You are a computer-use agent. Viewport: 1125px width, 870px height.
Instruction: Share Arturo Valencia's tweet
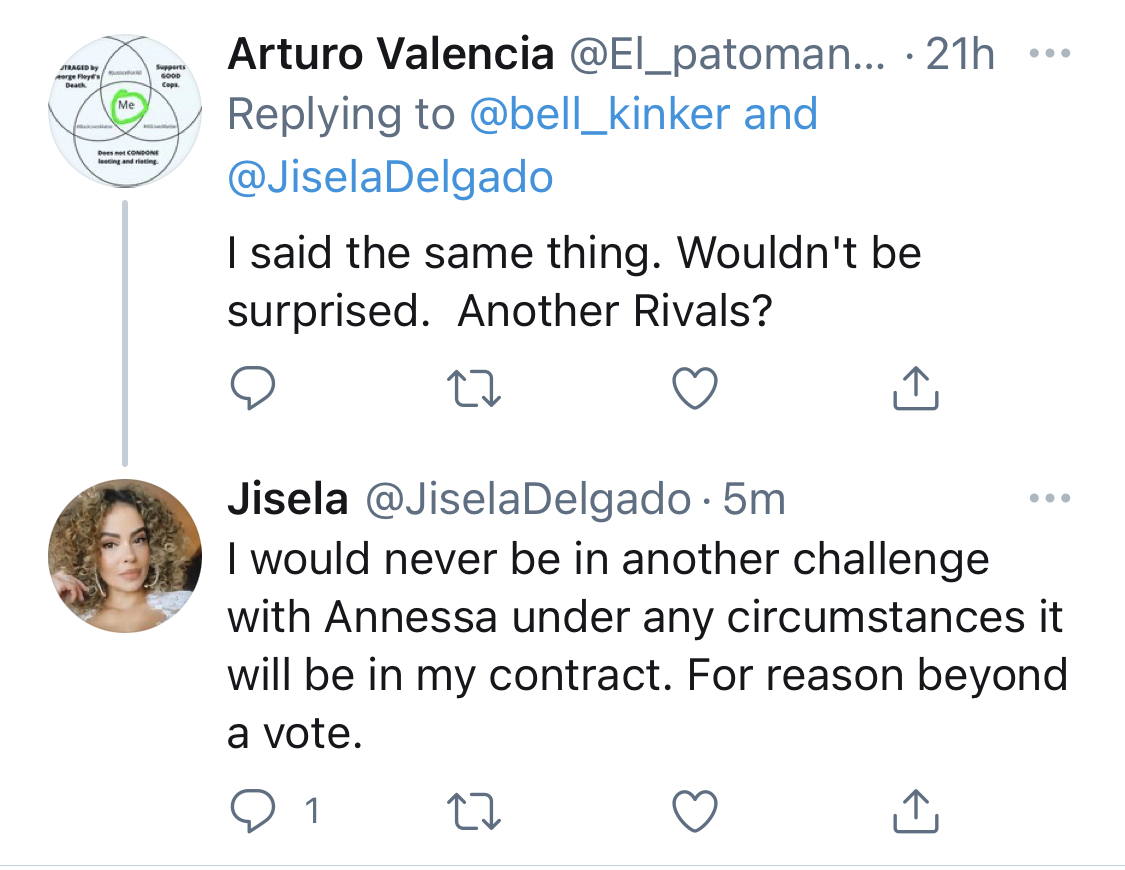[915, 388]
